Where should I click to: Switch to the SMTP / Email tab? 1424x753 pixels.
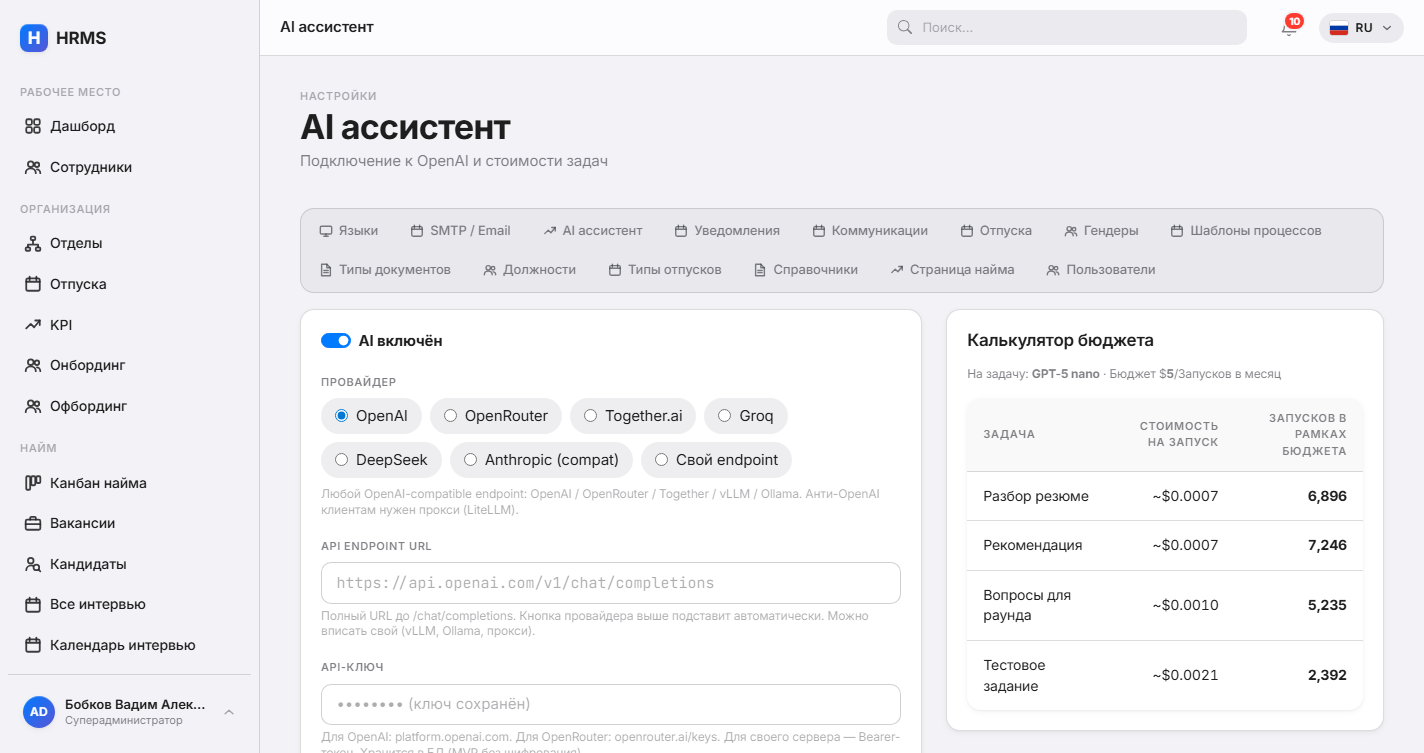460,231
